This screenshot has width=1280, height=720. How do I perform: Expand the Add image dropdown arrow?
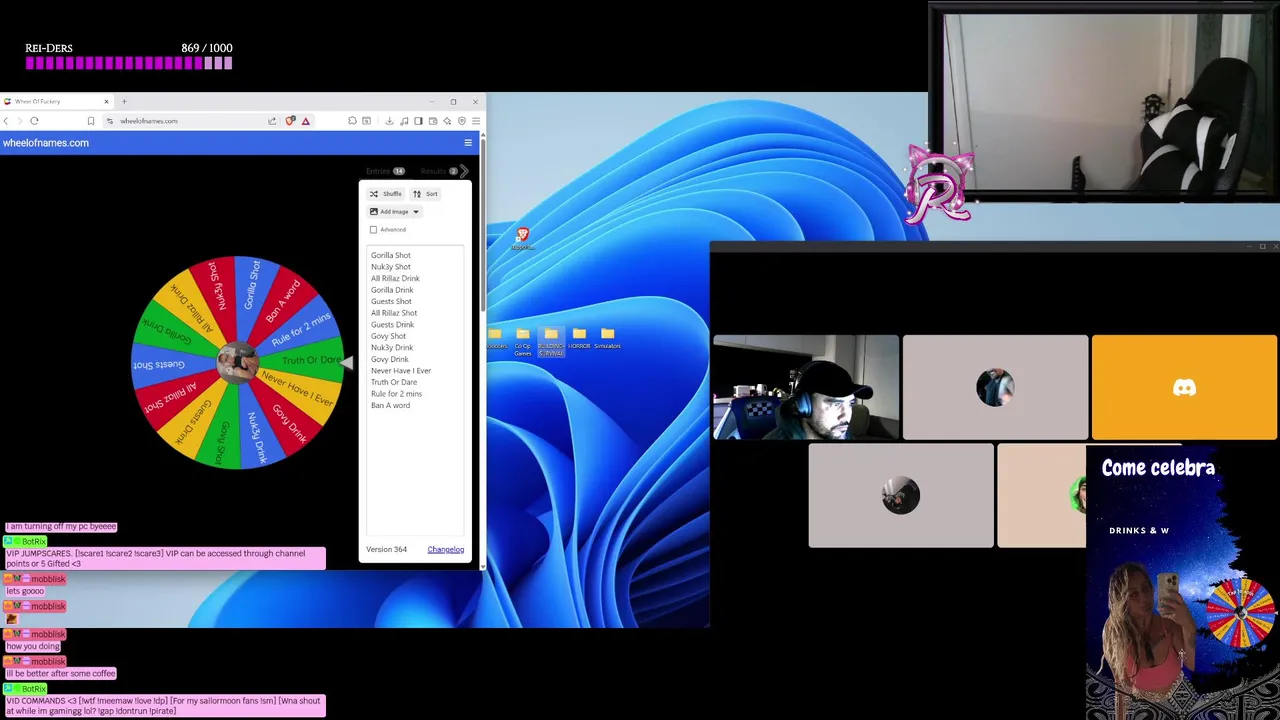(416, 212)
